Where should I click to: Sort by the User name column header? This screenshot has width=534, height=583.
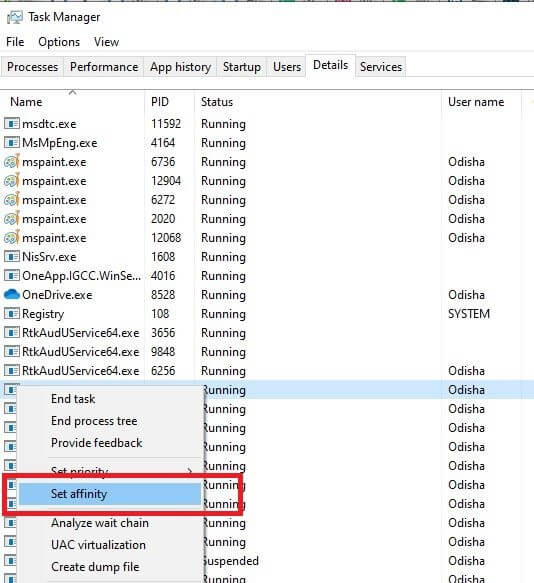[x=476, y=102]
